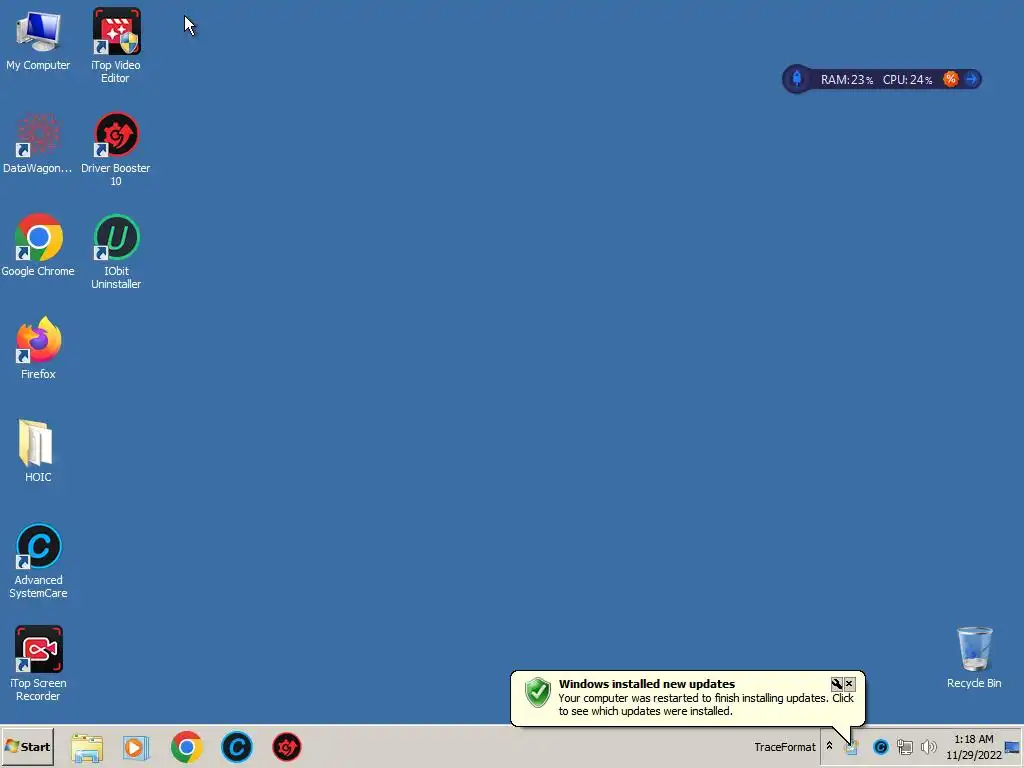The image size is (1024, 768).
Task: Click the Windows Update tray icon
Action: [x=851, y=747]
